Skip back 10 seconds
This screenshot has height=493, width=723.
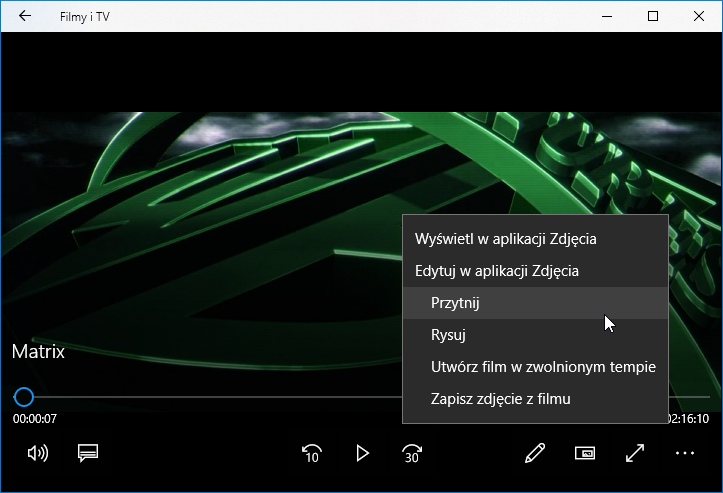[x=312, y=453]
